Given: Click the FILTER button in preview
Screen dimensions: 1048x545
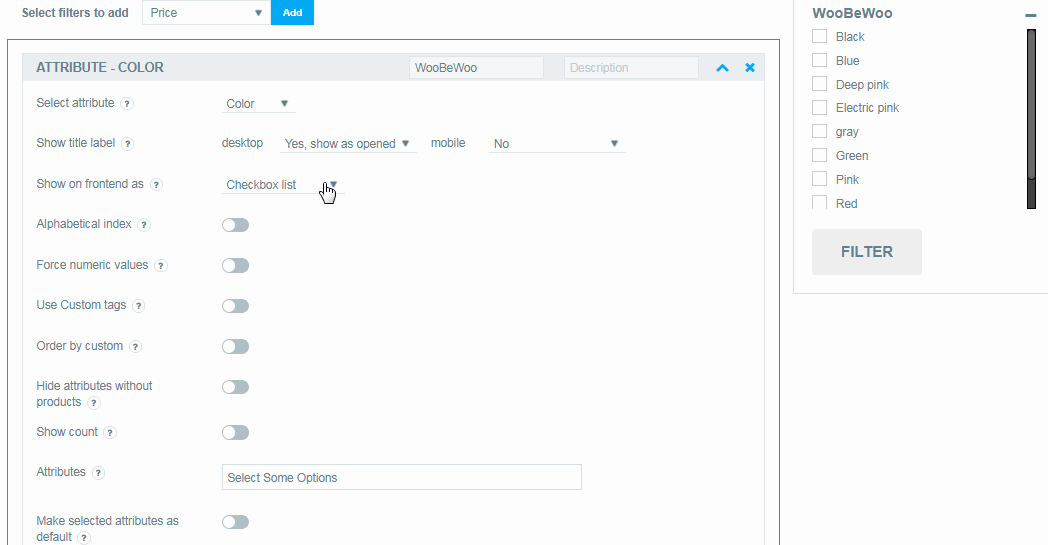Looking at the screenshot, I should [867, 252].
